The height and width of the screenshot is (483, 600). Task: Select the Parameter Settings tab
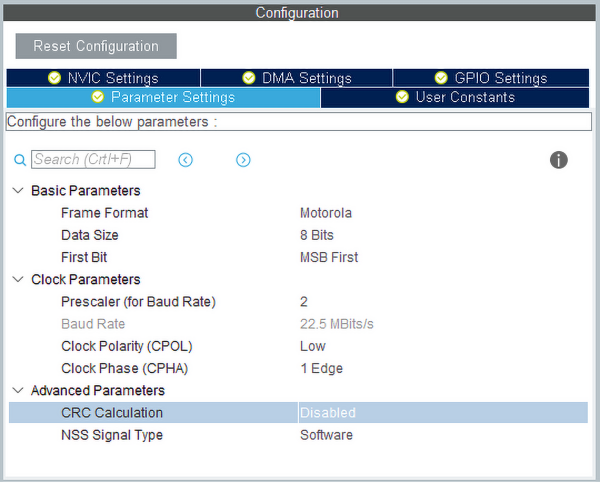click(x=163, y=97)
